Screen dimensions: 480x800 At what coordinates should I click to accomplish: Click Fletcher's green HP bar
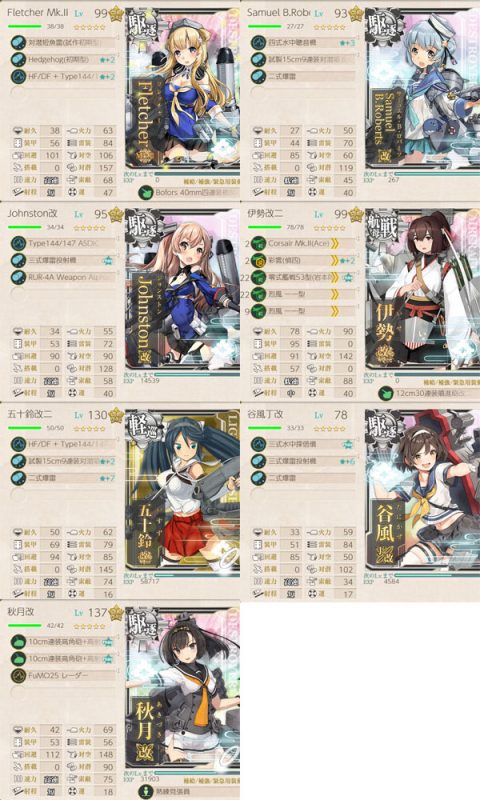point(24,26)
